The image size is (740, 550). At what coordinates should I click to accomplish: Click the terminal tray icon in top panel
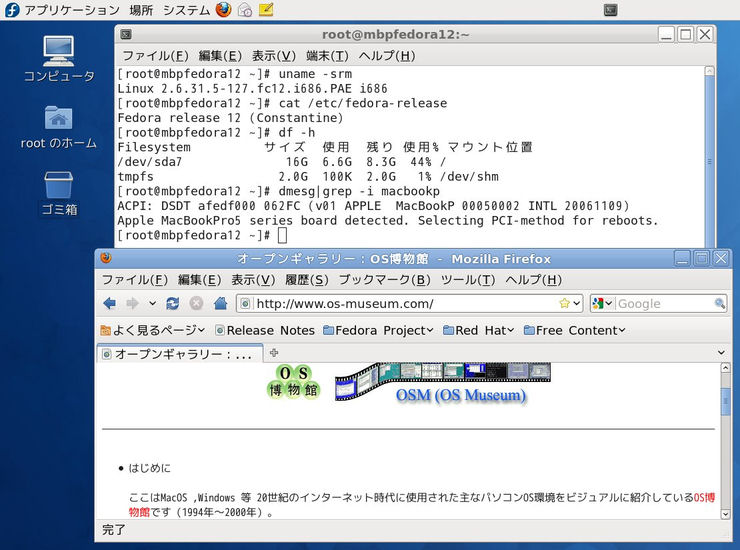611,10
